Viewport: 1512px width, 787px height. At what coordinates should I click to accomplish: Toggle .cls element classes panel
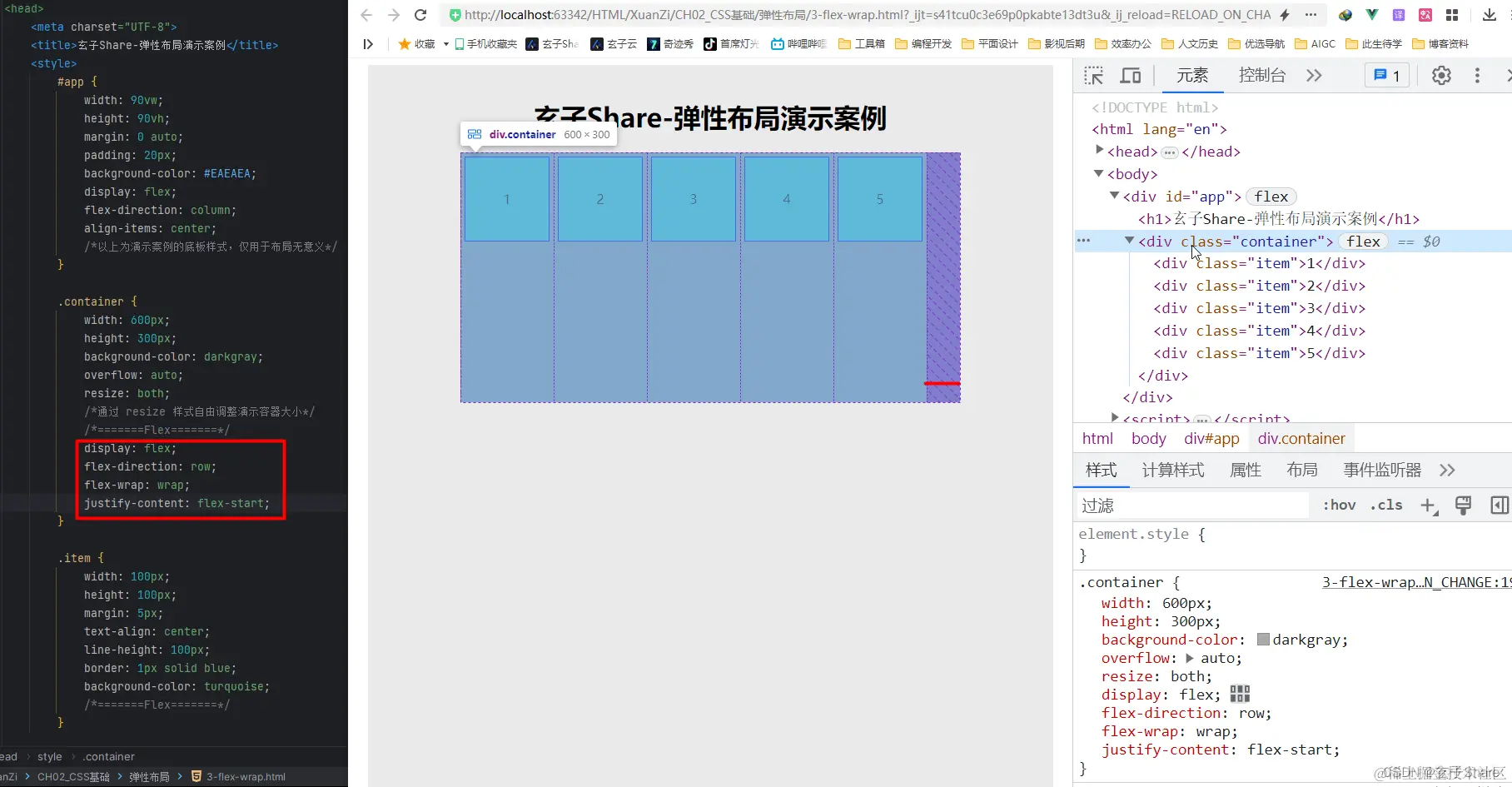1386,506
